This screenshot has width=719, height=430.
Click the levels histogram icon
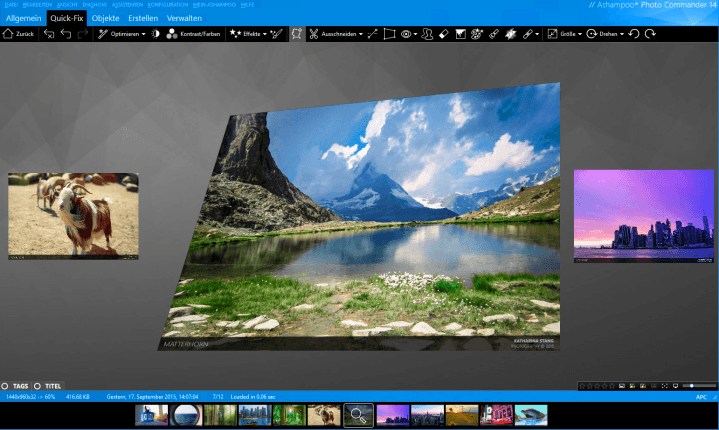pos(460,34)
